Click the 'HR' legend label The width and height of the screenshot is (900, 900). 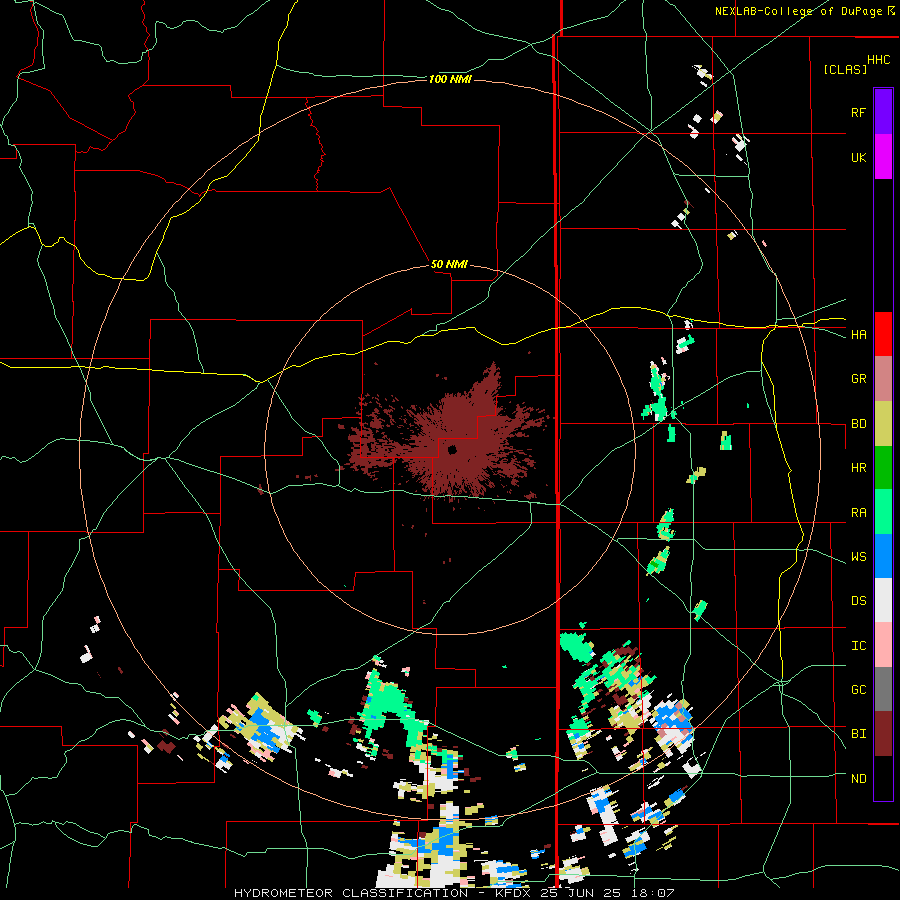(858, 468)
